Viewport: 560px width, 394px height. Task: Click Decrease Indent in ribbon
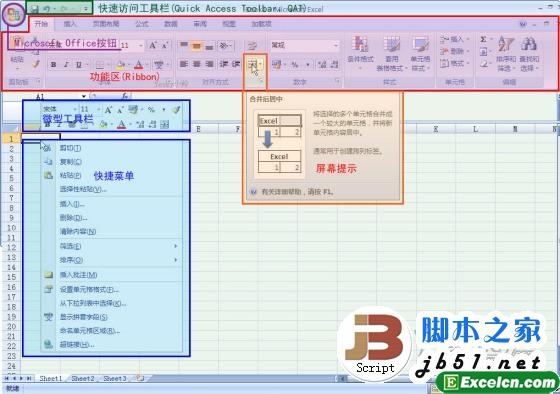click(x=223, y=64)
